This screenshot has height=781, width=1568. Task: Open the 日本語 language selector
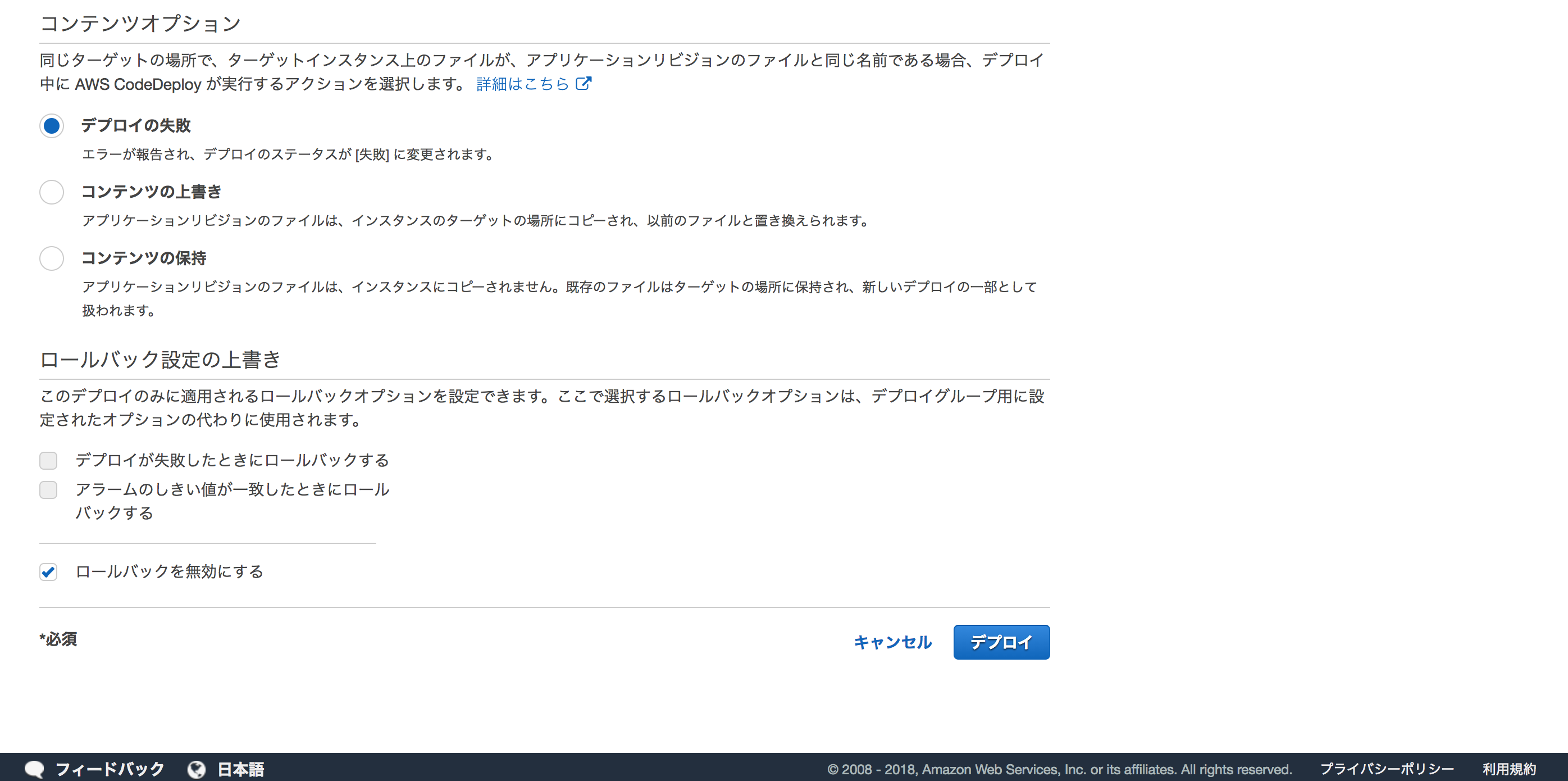(x=241, y=769)
